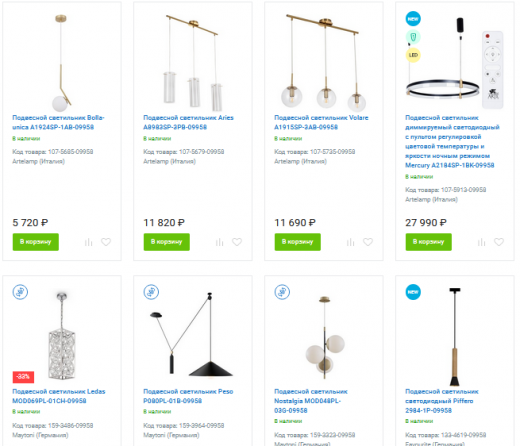This screenshot has width=520, height=446.
Task: Open Peso P080PL-01B product link
Action: pos(188,396)
